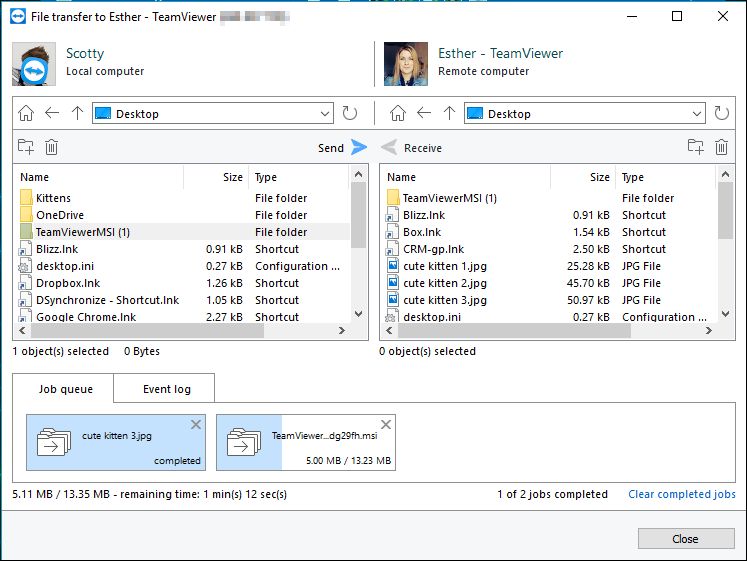The image size is (747, 561).
Task: Delete selected item on local computer
Action: 51,147
